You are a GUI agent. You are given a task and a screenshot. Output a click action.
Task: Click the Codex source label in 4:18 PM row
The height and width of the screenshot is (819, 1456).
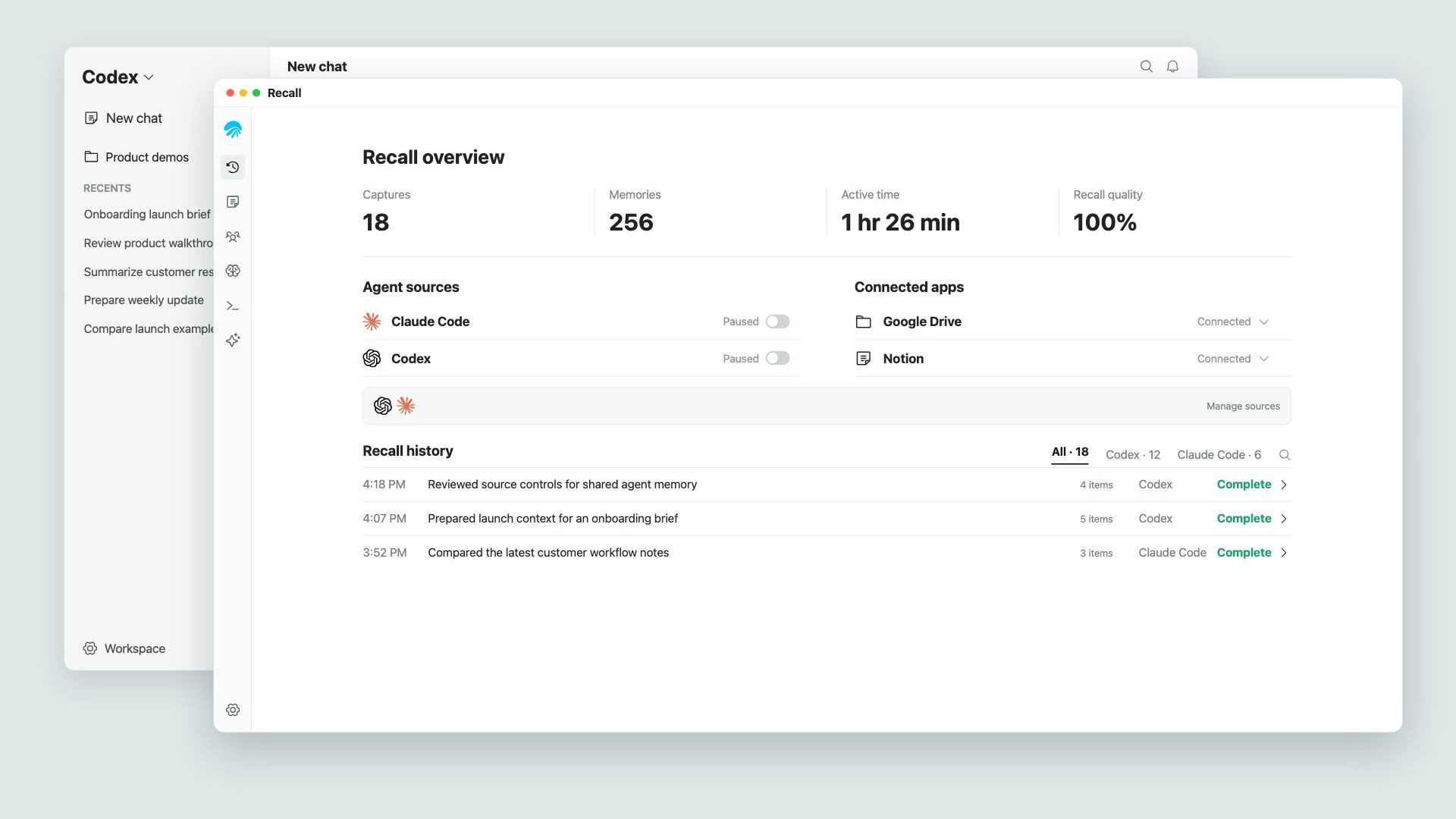(x=1156, y=485)
